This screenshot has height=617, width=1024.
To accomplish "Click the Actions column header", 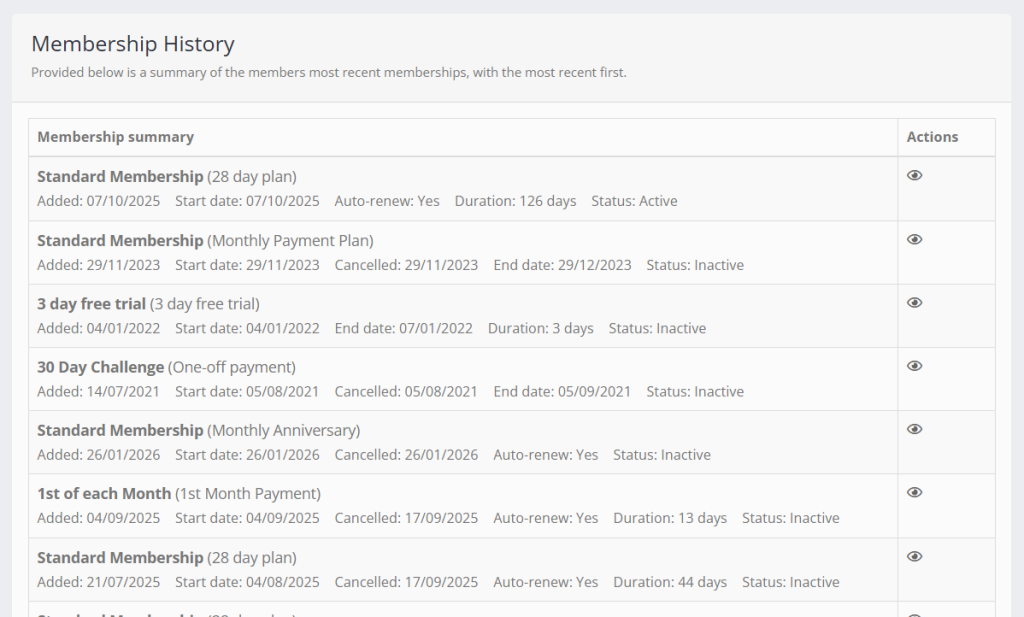I will 932,137.
